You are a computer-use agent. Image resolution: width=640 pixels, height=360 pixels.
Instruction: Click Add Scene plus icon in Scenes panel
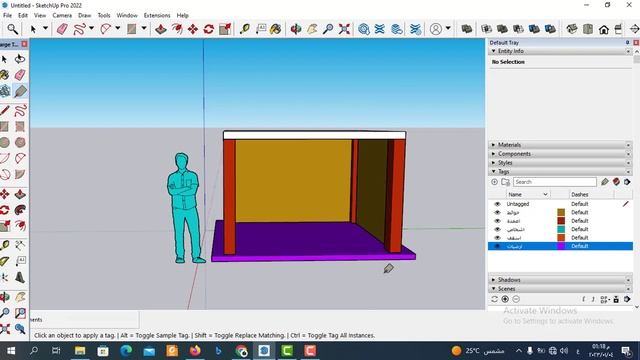coord(505,299)
